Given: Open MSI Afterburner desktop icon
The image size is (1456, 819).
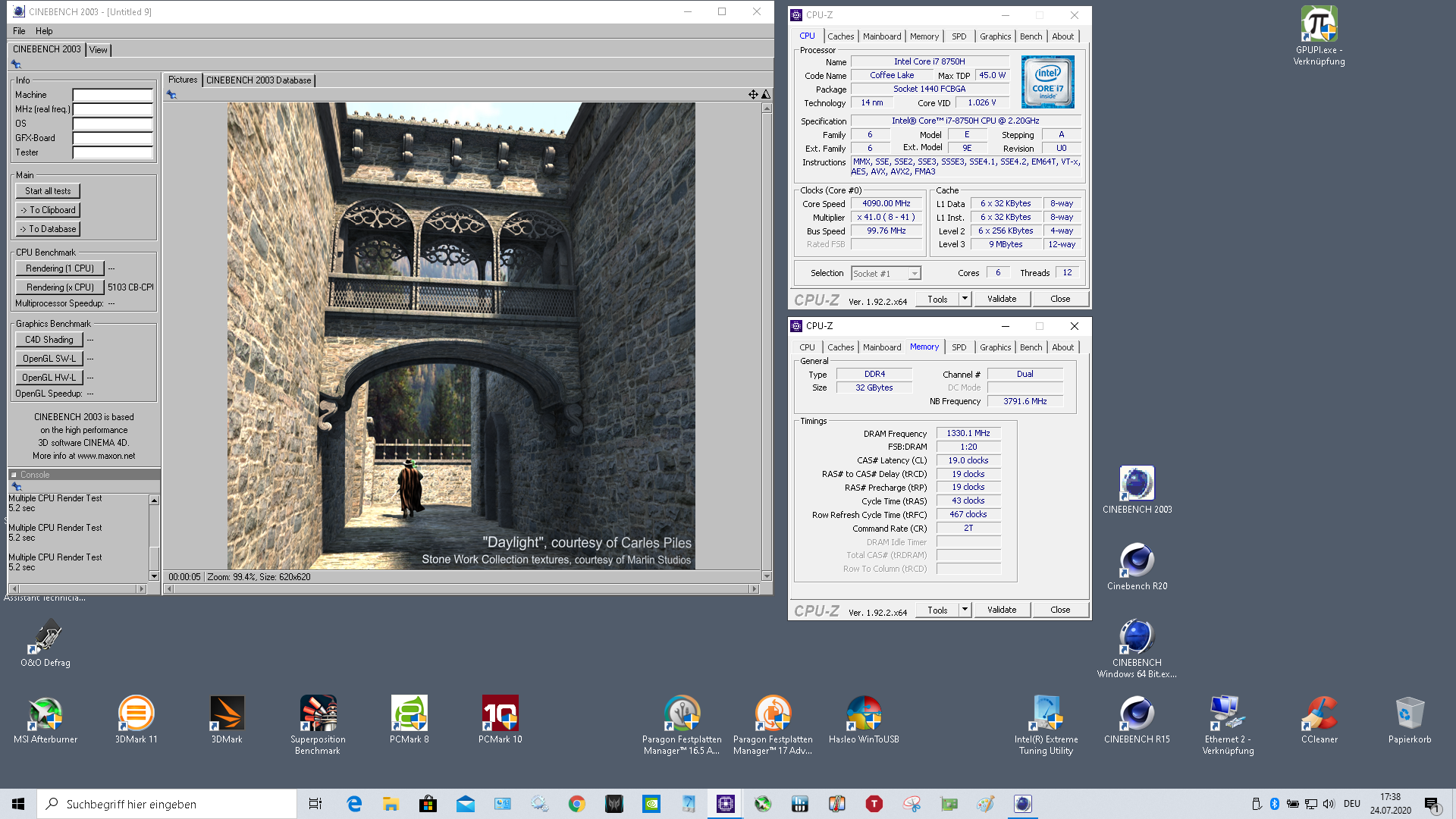Looking at the screenshot, I should click(x=45, y=720).
